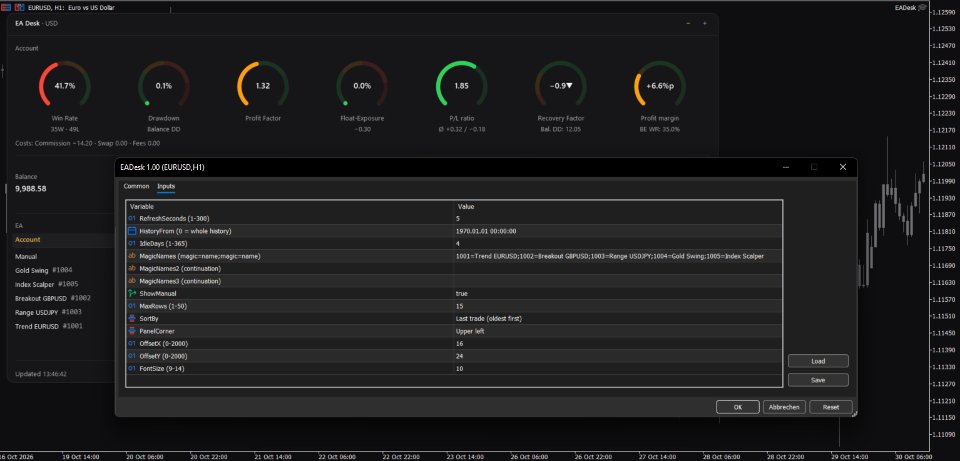Edit the IdleDays value 4

pos(617,244)
